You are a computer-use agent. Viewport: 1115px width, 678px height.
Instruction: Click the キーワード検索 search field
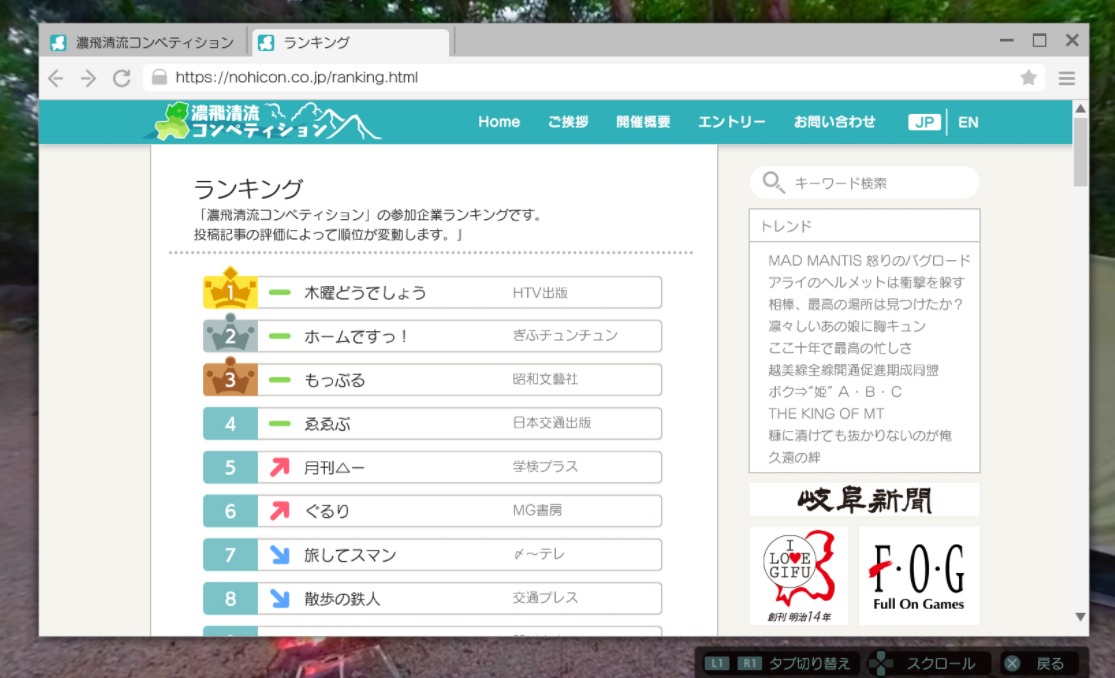875,183
